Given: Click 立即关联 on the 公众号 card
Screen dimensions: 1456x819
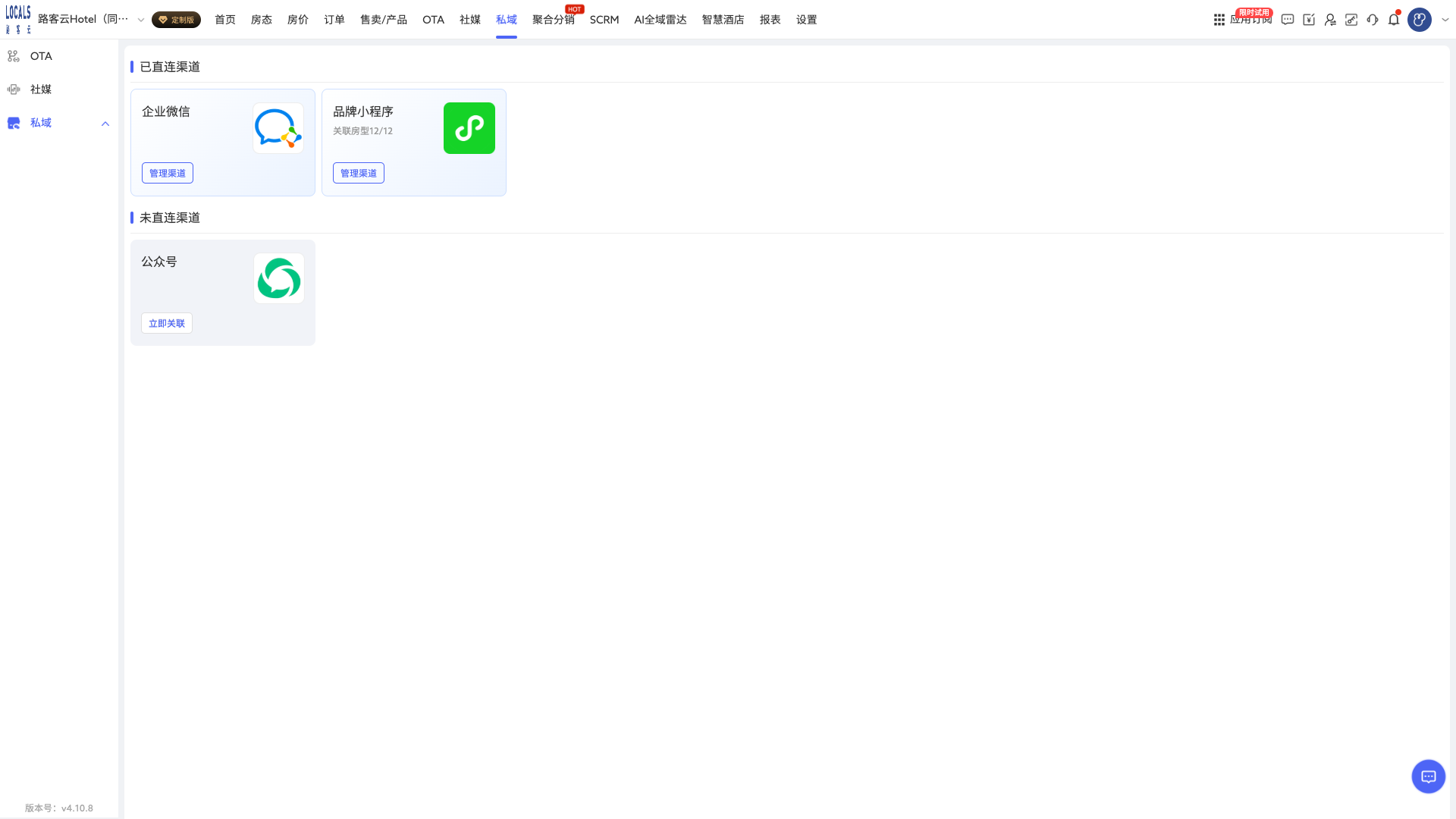Looking at the screenshot, I should point(167,323).
